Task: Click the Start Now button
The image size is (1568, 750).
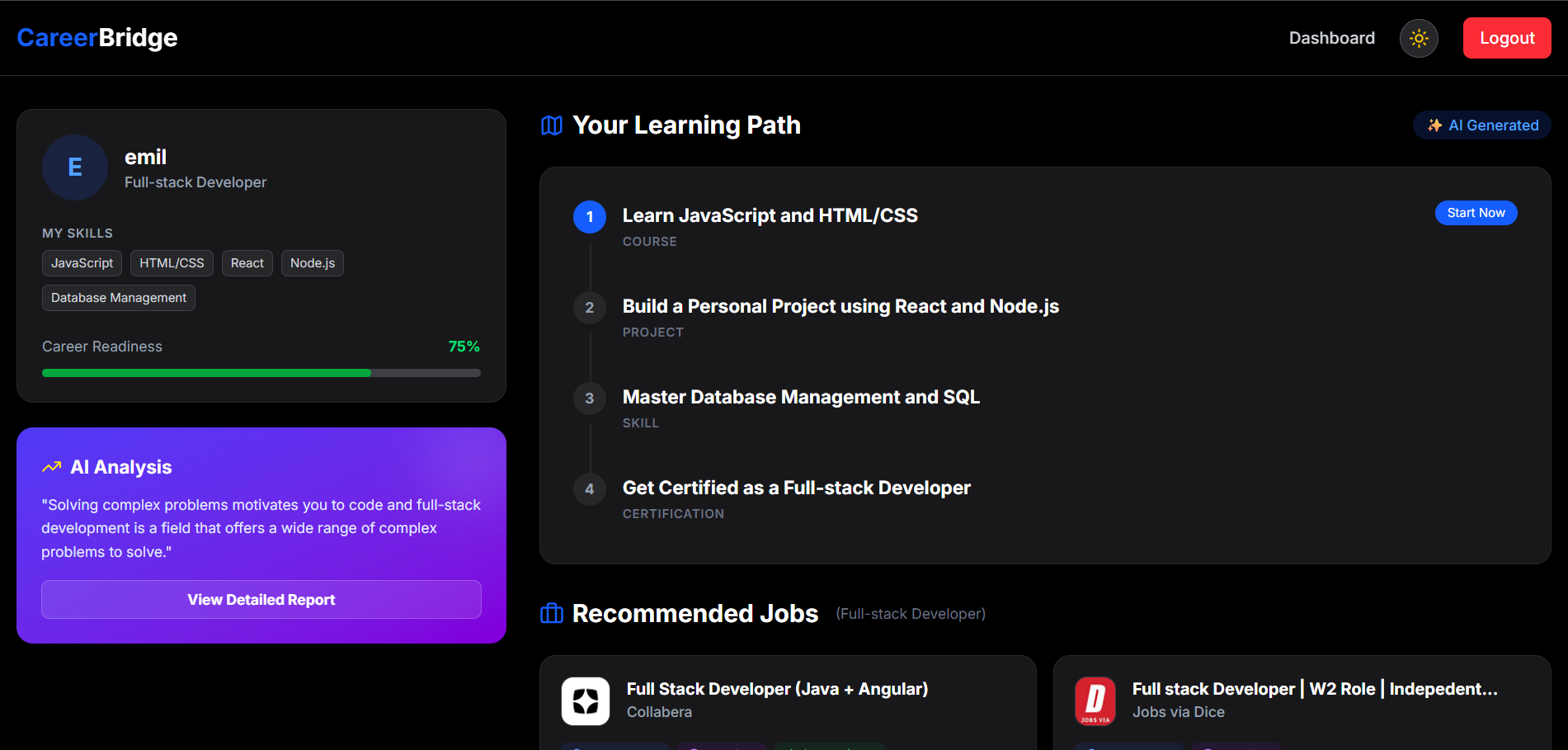Action: 1476,213
